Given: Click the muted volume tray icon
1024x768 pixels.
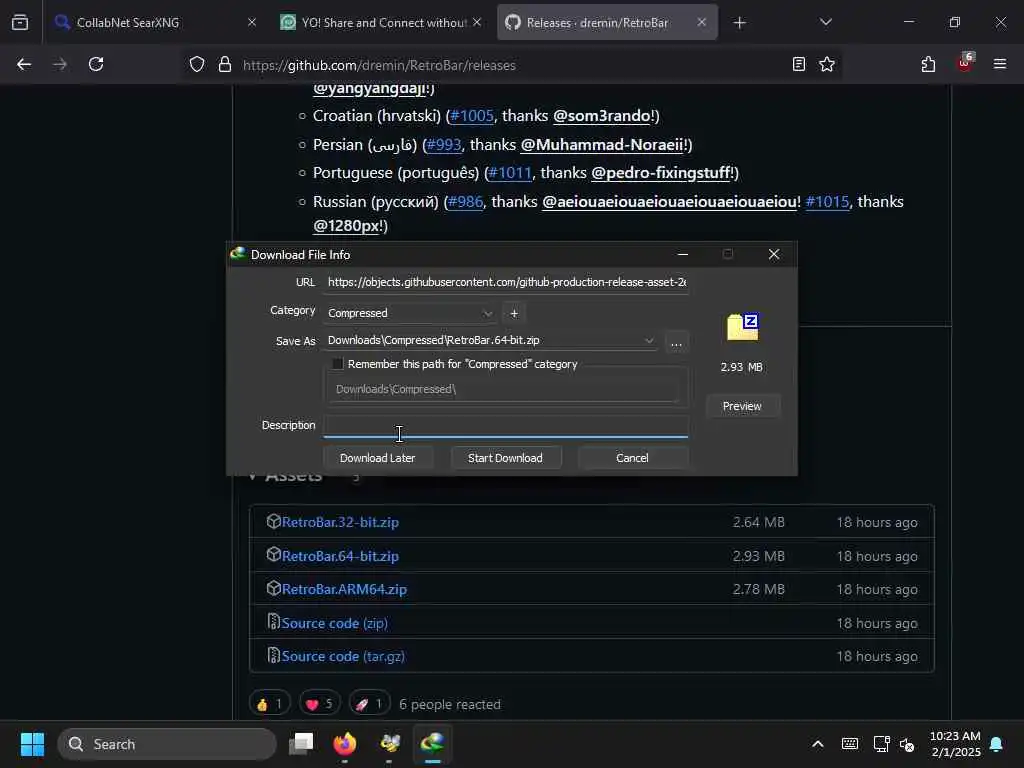Looking at the screenshot, I should pyautogui.click(x=907, y=744).
